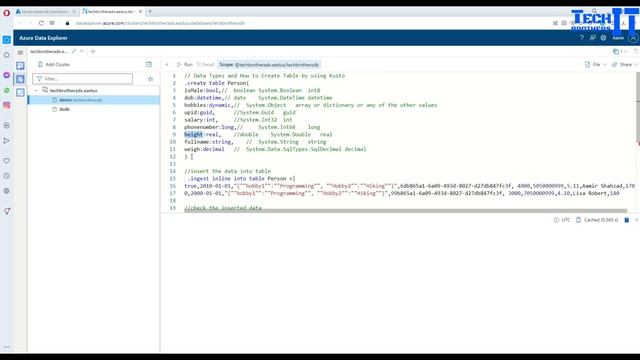Open the Query section in left navigation
This screenshot has width=640, height=360.
20,79
